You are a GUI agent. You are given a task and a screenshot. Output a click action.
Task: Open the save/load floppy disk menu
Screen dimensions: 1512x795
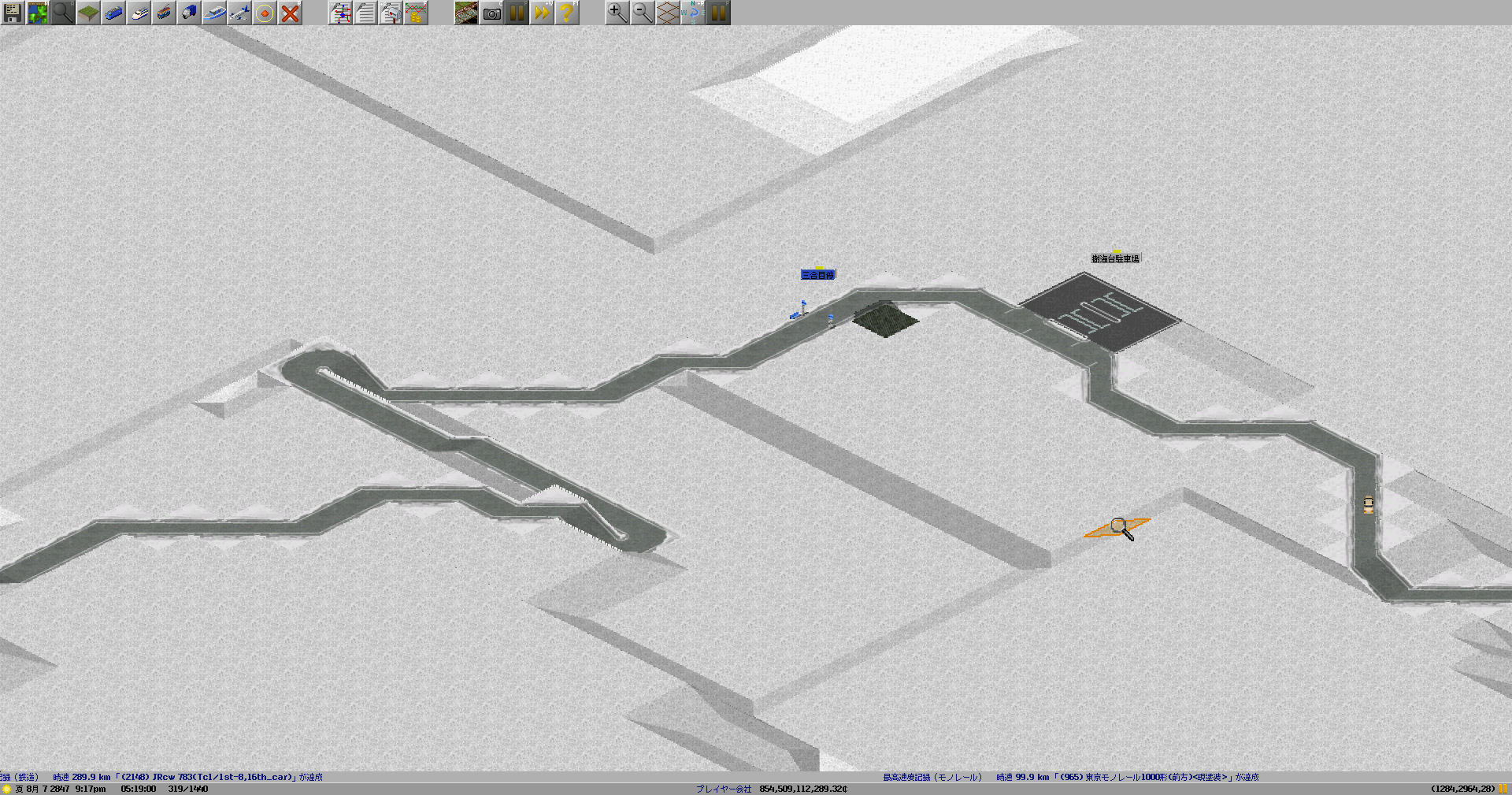(x=13, y=13)
